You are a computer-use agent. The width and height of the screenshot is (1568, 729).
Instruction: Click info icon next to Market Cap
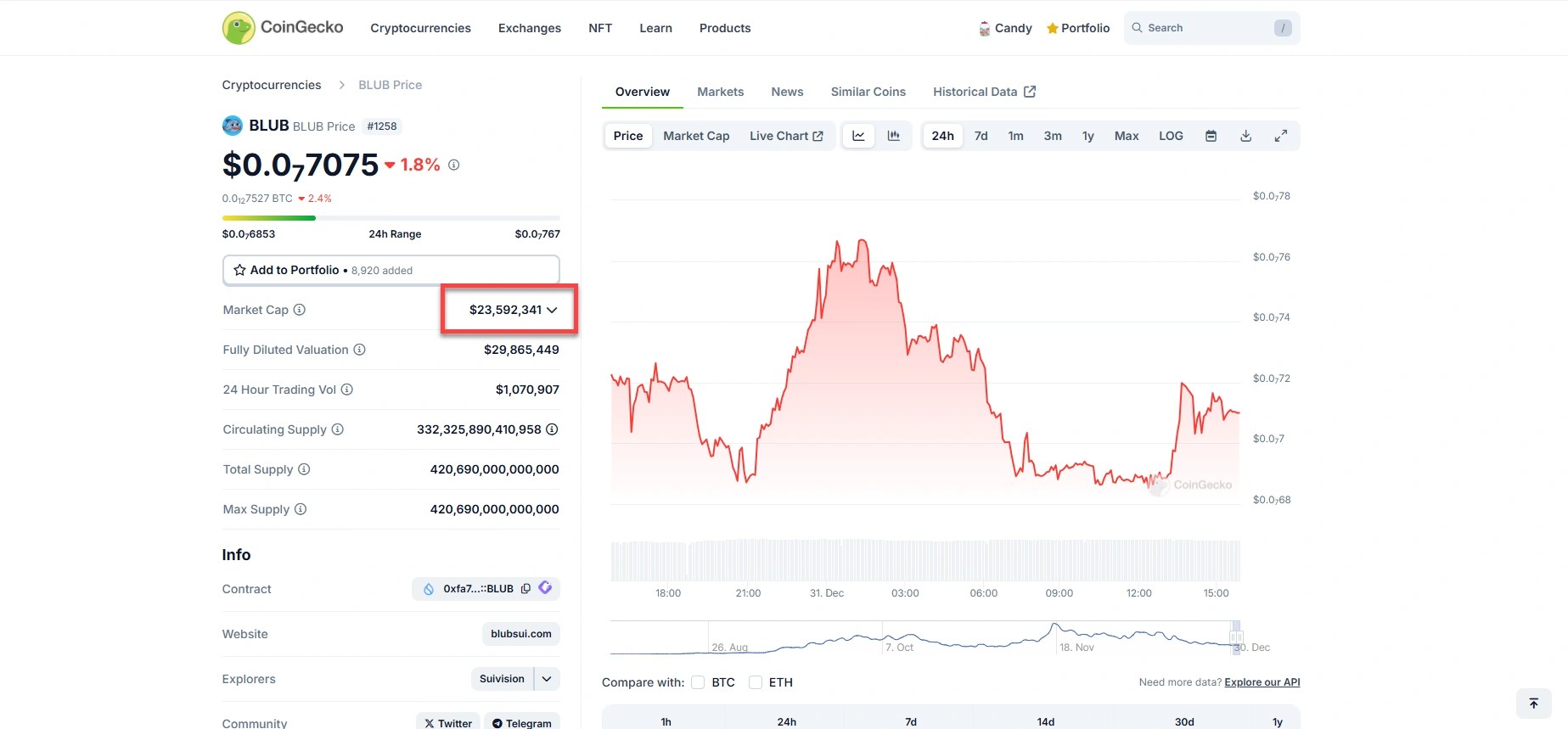point(300,310)
